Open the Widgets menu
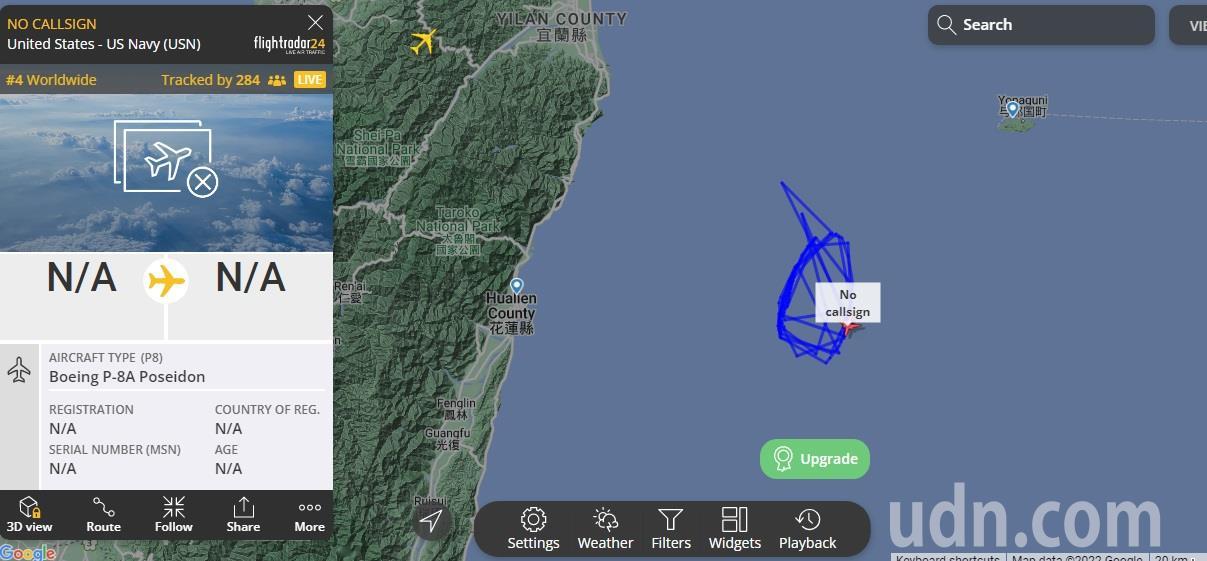Screen dimensions: 1207x561 tap(735, 529)
